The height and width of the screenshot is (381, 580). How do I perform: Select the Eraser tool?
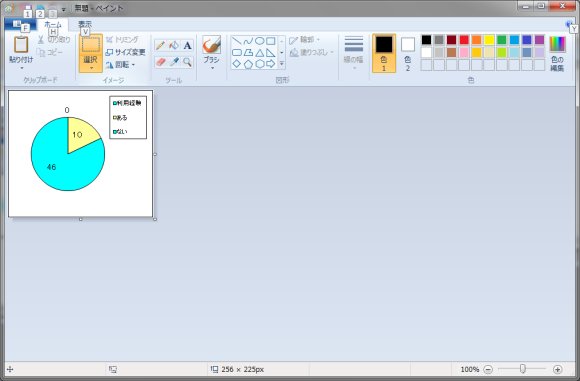(160, 62)
